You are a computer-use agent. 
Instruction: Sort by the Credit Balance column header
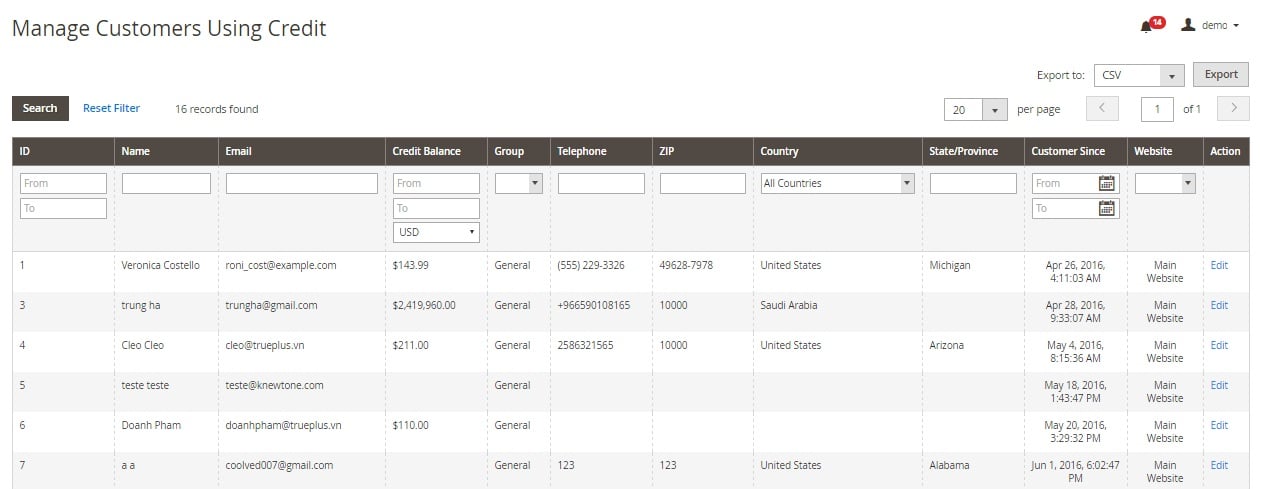click(427, 151)
